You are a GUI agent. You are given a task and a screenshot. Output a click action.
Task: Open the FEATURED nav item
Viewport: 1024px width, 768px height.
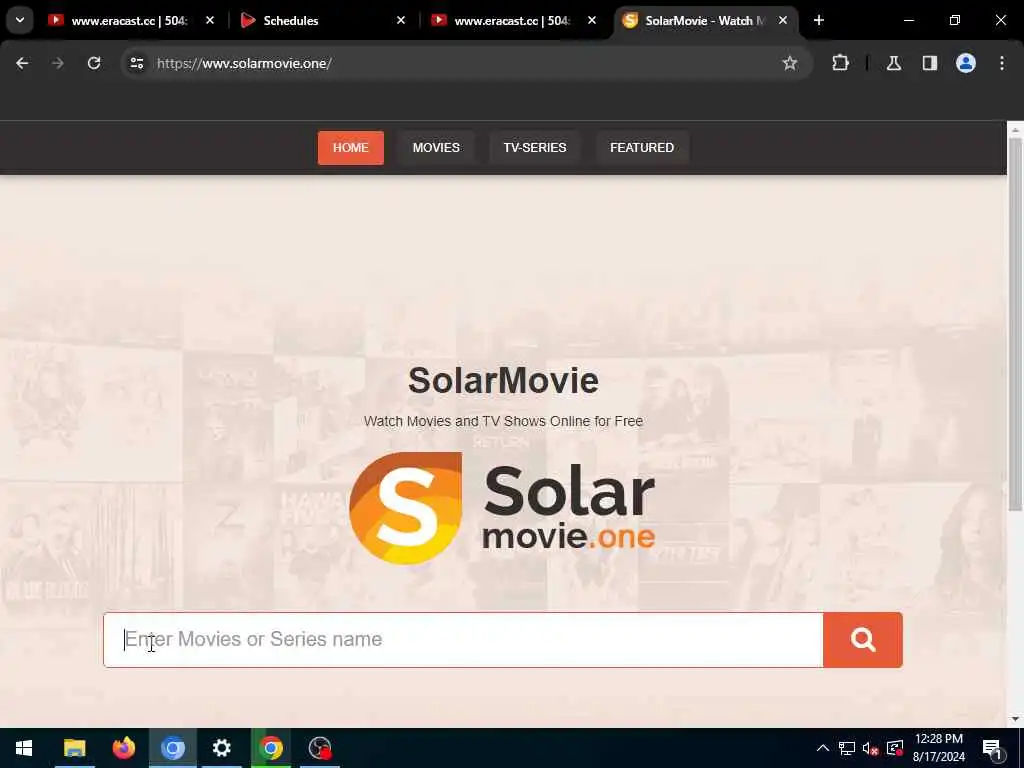[x=642, y=148]
